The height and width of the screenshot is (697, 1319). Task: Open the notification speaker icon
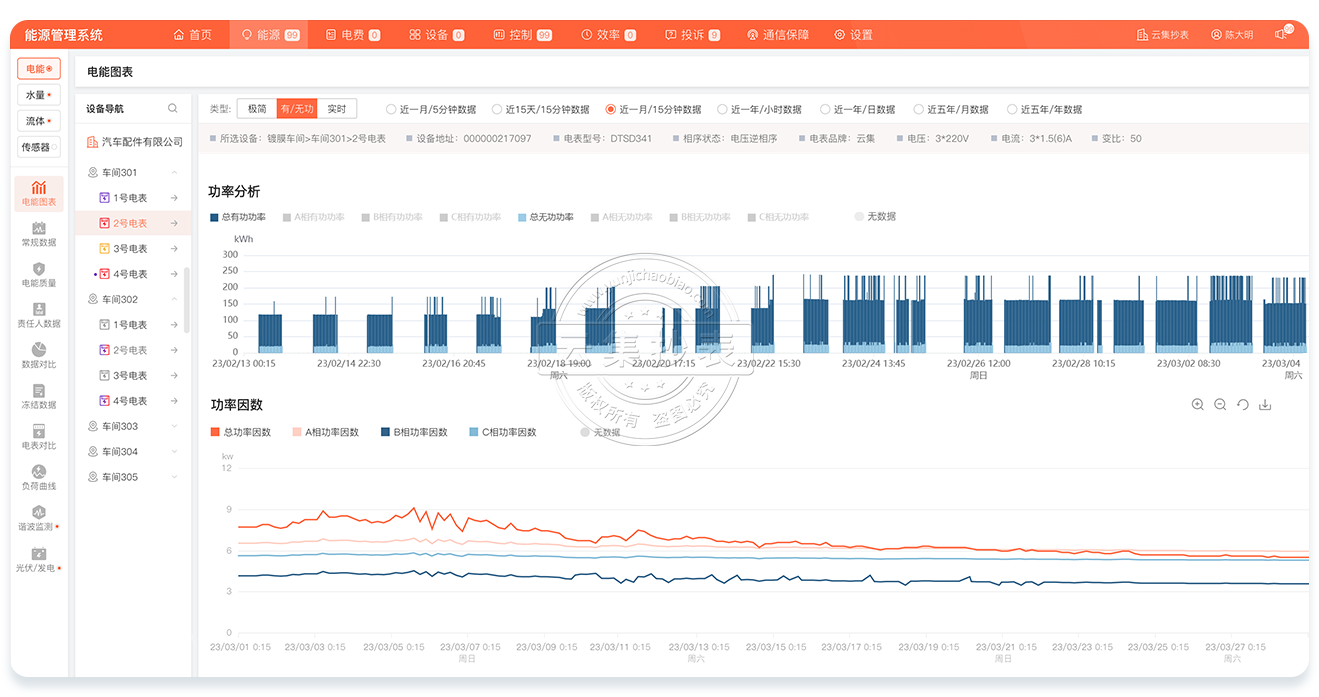coord(1281,35)
